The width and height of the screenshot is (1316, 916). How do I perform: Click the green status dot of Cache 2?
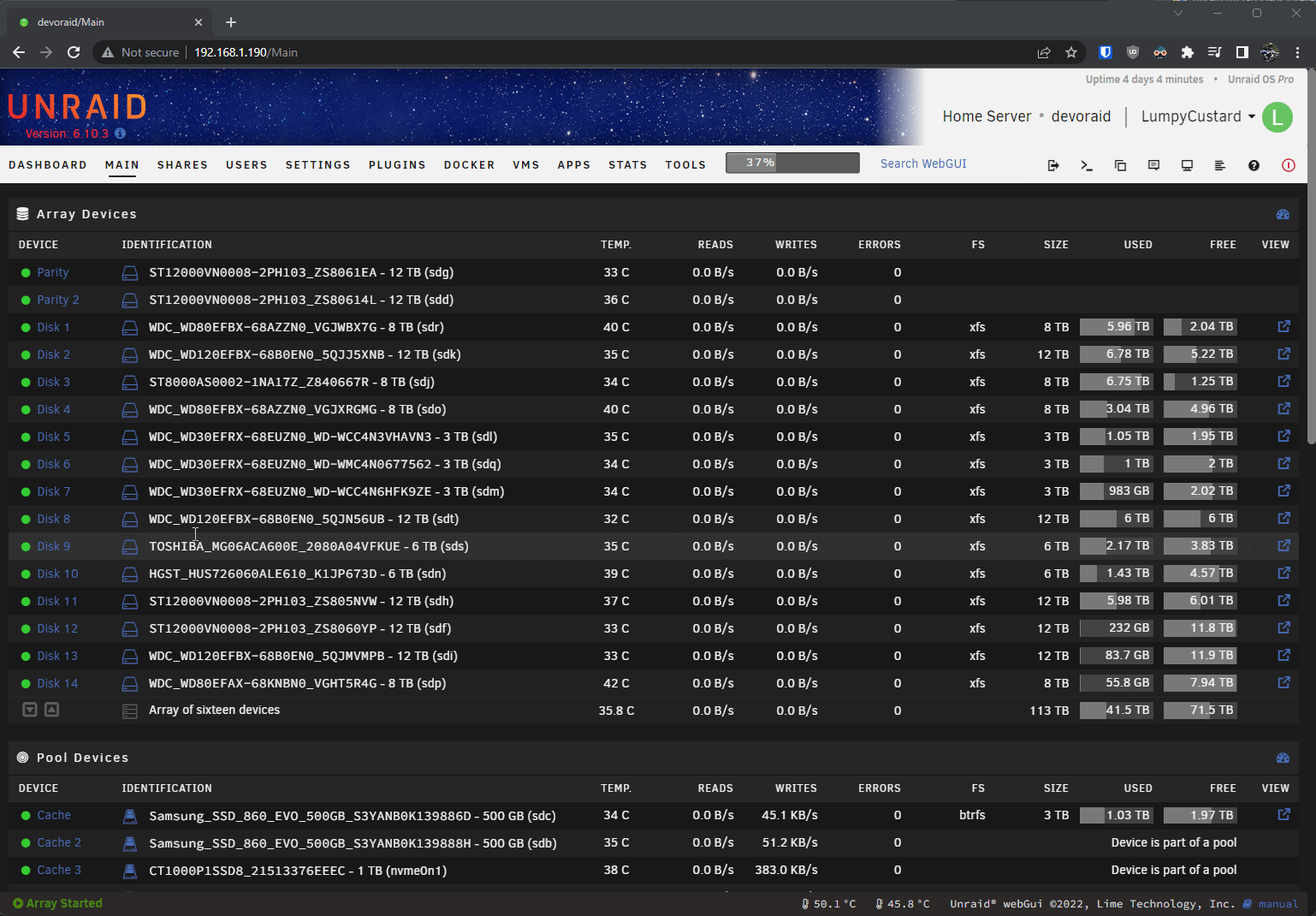26,843
